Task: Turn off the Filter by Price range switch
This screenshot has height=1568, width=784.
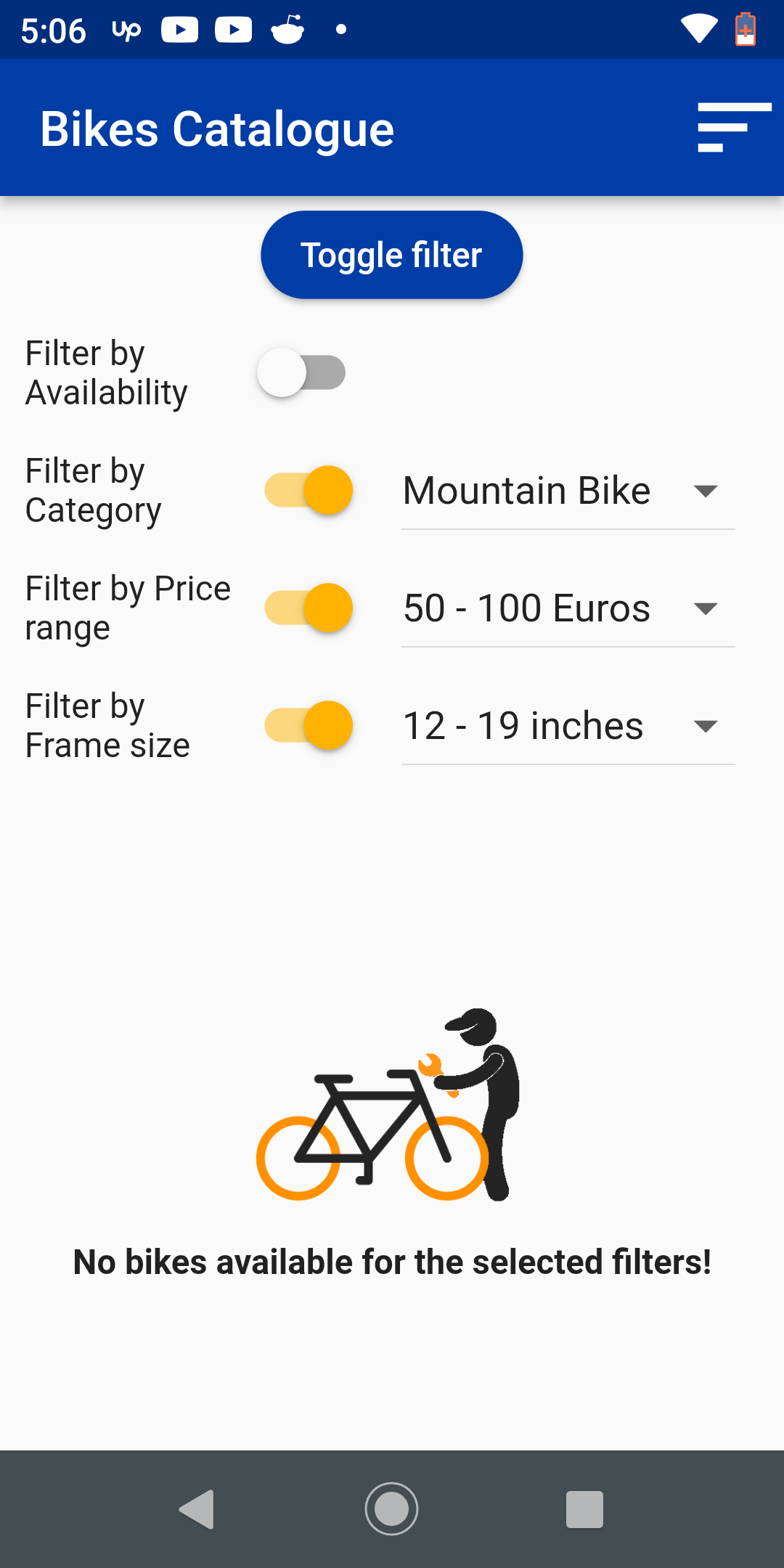Action: (x=309, y=608)
